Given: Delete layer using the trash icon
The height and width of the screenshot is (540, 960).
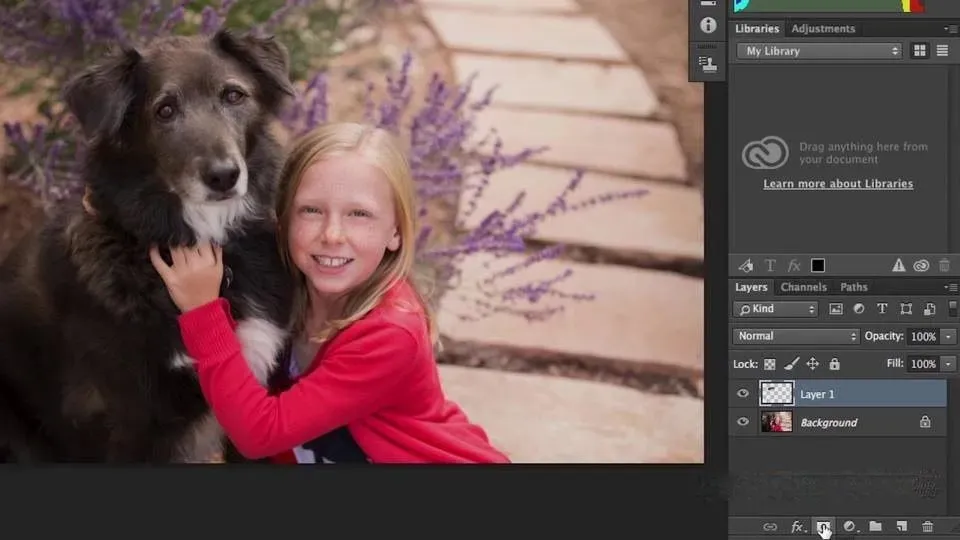Looking at the screenshot, I should [x=927, y=527].
